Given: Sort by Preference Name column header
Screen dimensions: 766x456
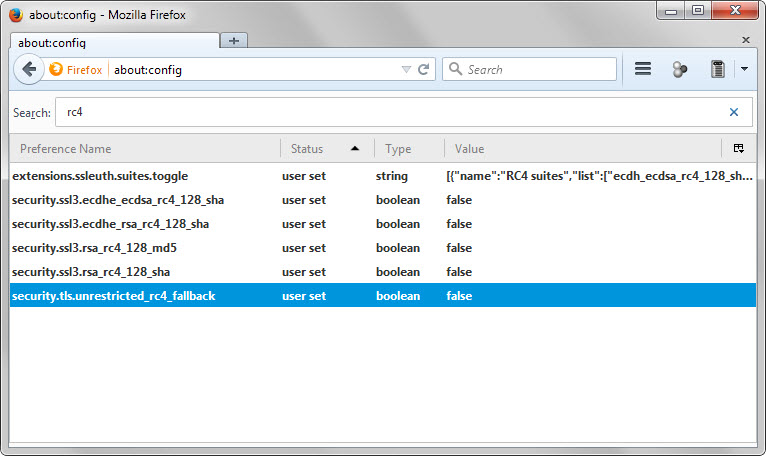Looking at the screenshot, I should coord(145,149).
